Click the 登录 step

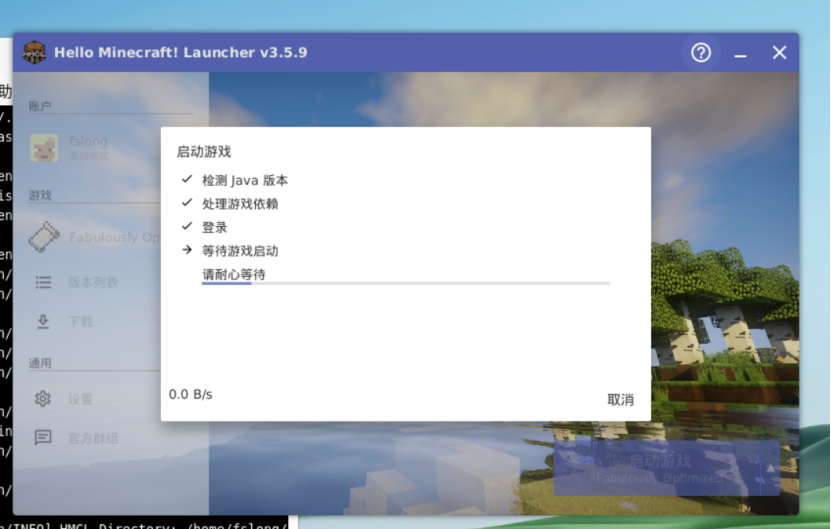[x=215, y=227]
